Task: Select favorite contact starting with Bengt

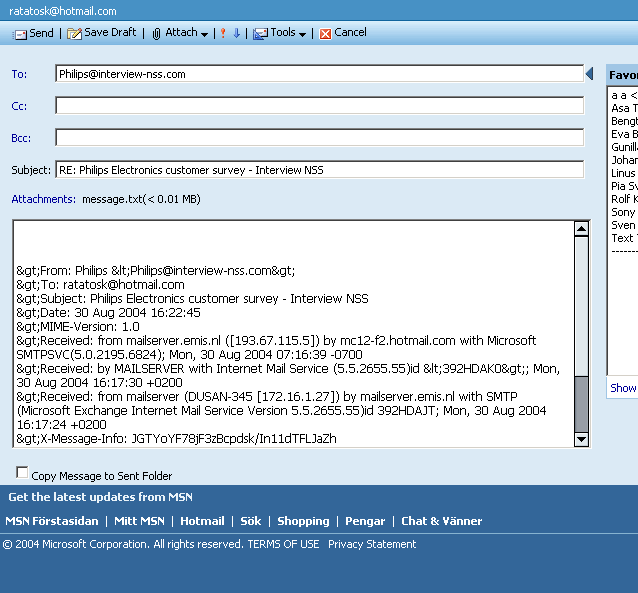Action: click(624, 121)
